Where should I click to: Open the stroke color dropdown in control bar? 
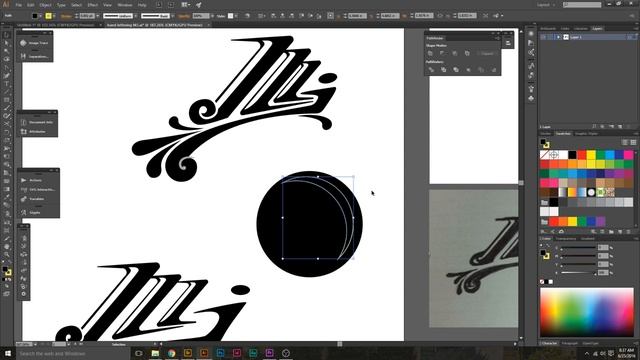pos(55,16)
